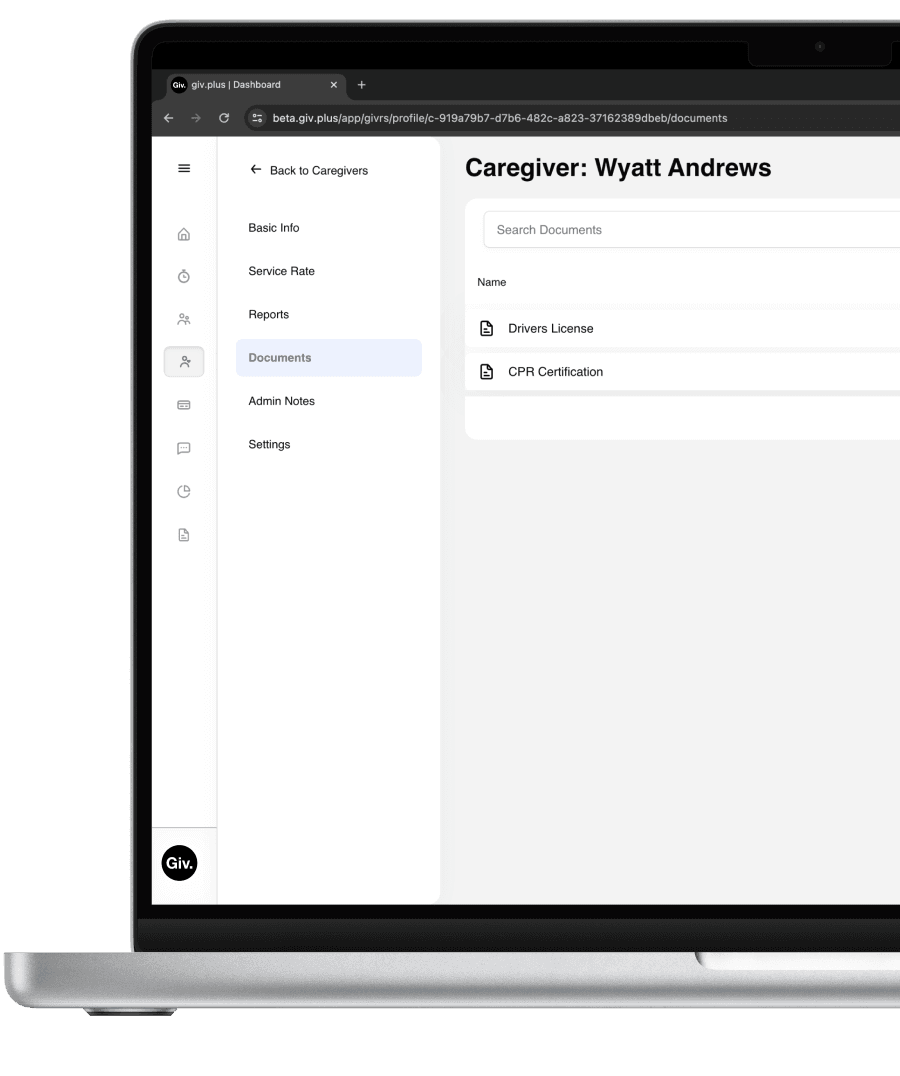This screenshot has width=900, height=1076.
Task: Open the stopwatch timer sidebar icon
Action: point(184,276)
